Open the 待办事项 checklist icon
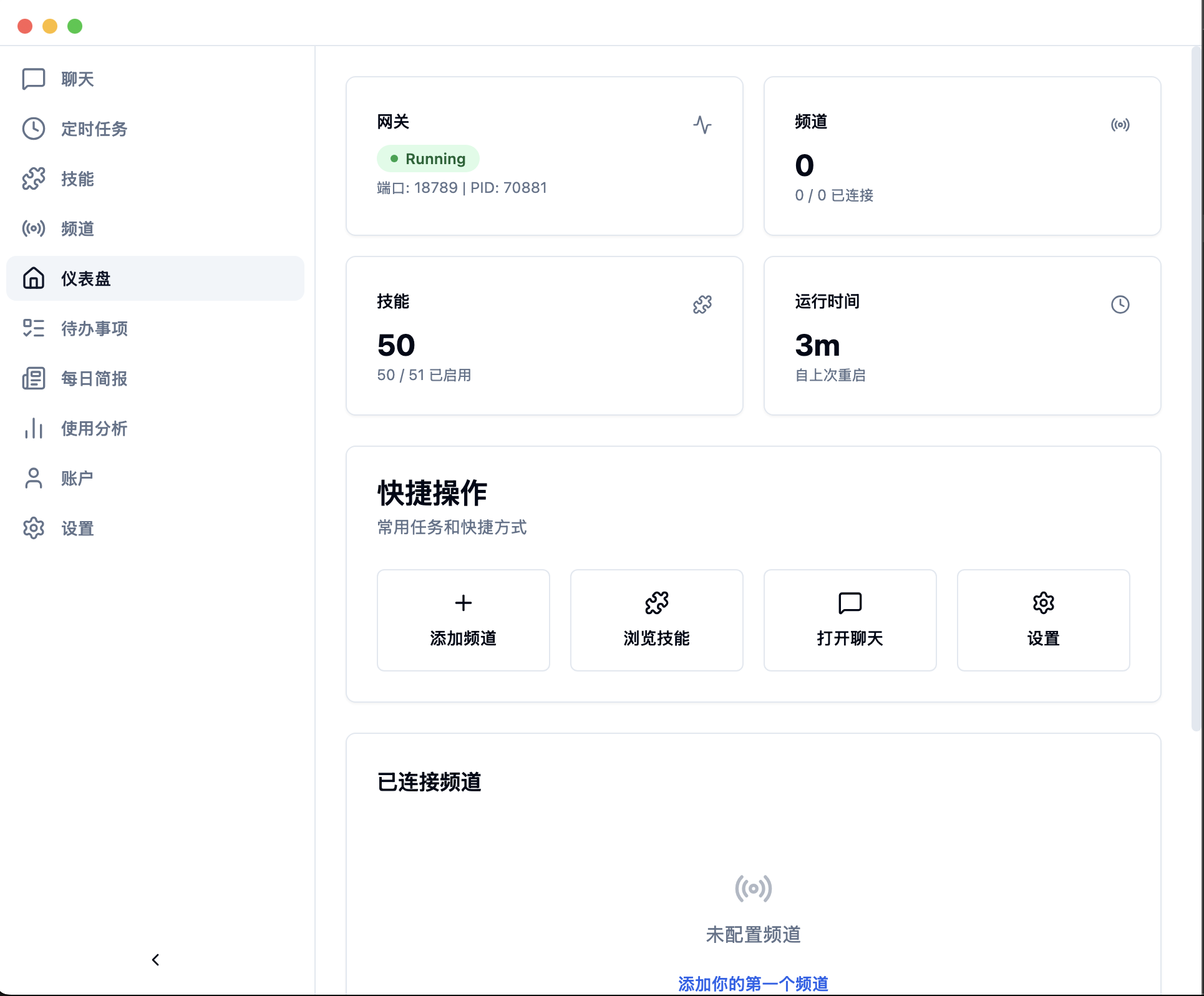 coord(33,328)
